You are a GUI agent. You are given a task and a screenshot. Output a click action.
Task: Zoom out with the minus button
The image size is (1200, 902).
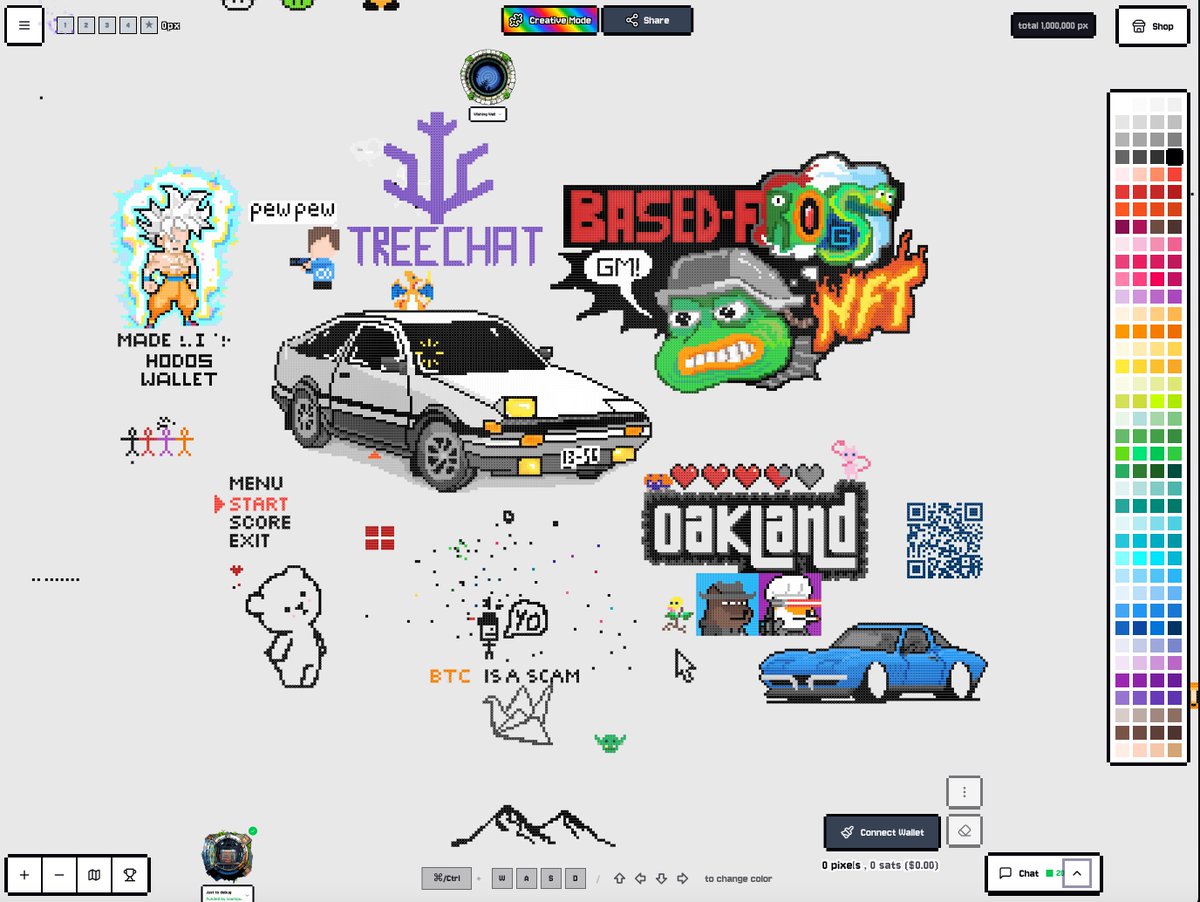(59, 875)
